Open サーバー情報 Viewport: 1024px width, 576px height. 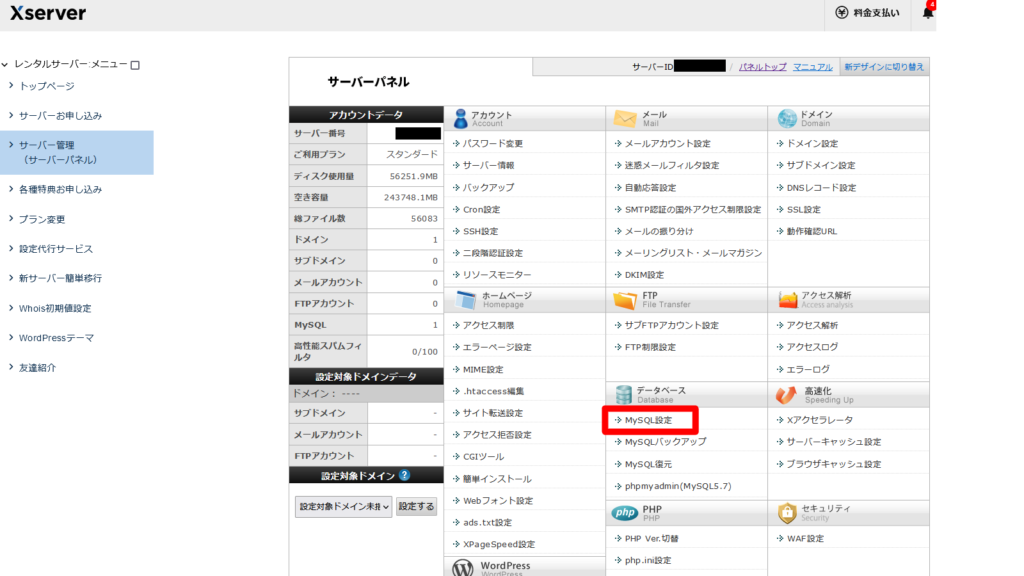pyautogui.click(x=488, y=165)
